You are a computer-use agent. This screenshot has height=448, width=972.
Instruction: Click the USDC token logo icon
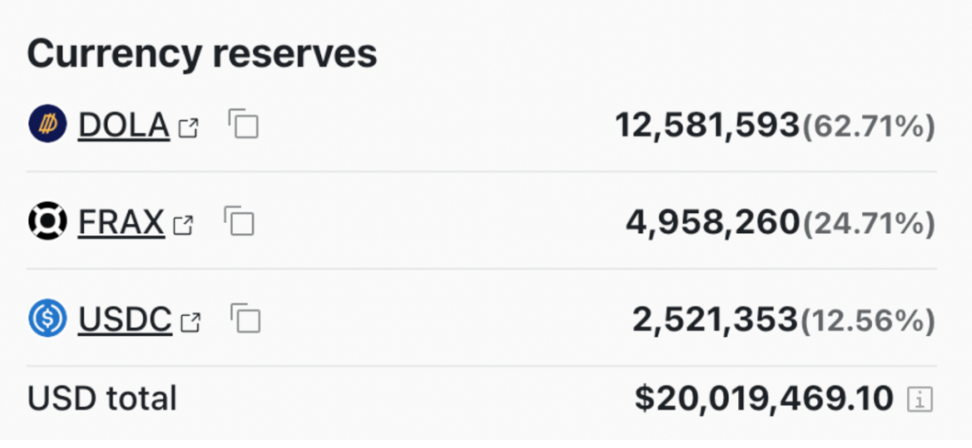pyautogui.click(x=47, y=318)
